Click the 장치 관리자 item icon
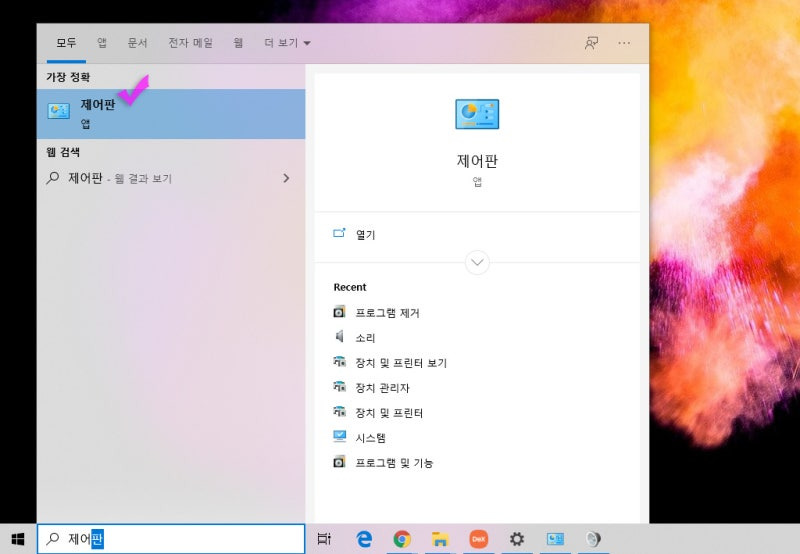The width and height of the screenshot is (800, 554). coord(339,387)
